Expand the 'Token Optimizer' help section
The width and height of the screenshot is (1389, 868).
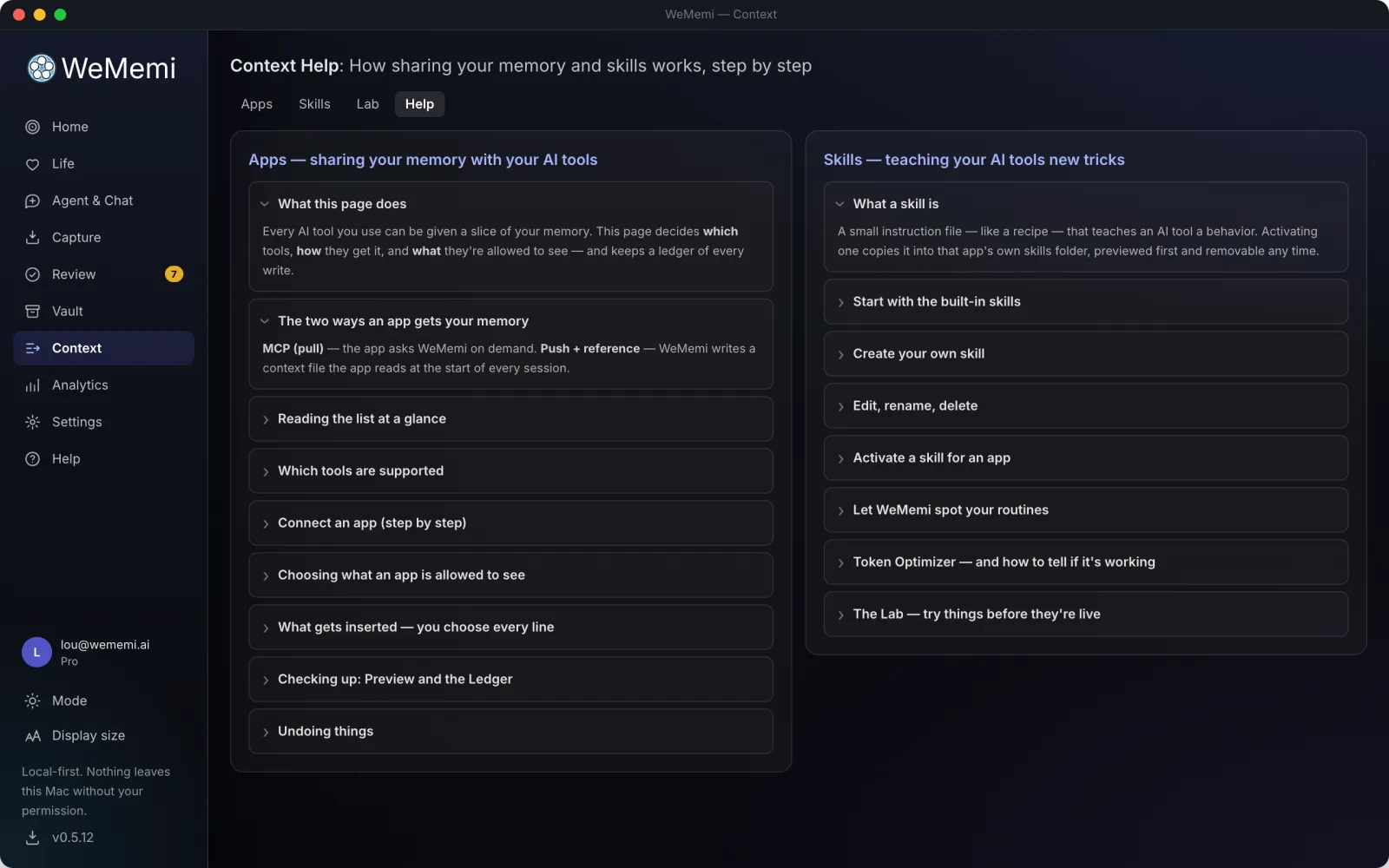(x=1085, y=562)
